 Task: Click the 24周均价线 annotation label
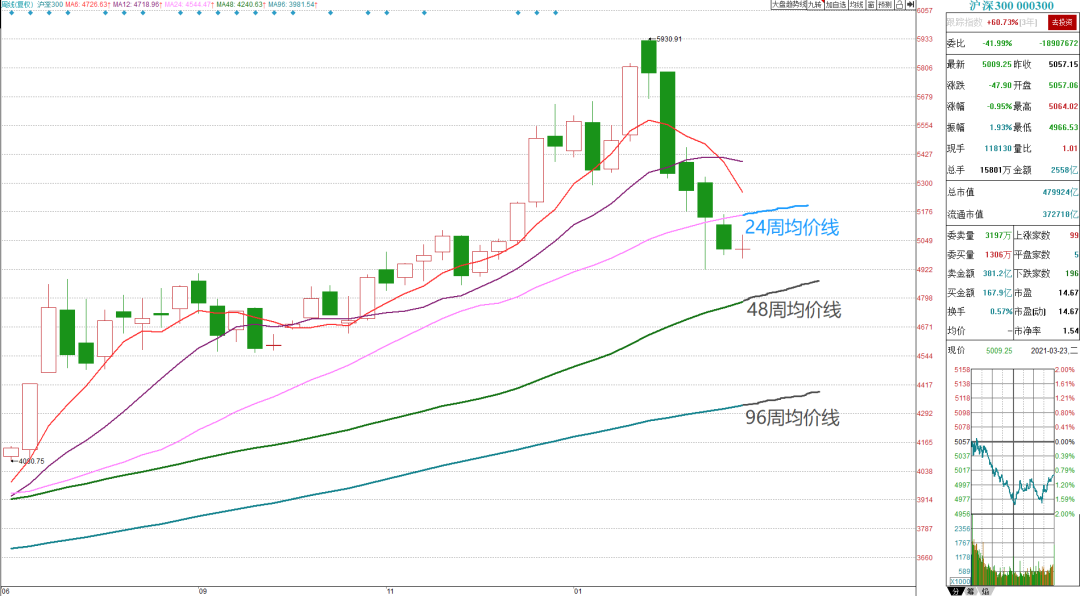point(792,227)
